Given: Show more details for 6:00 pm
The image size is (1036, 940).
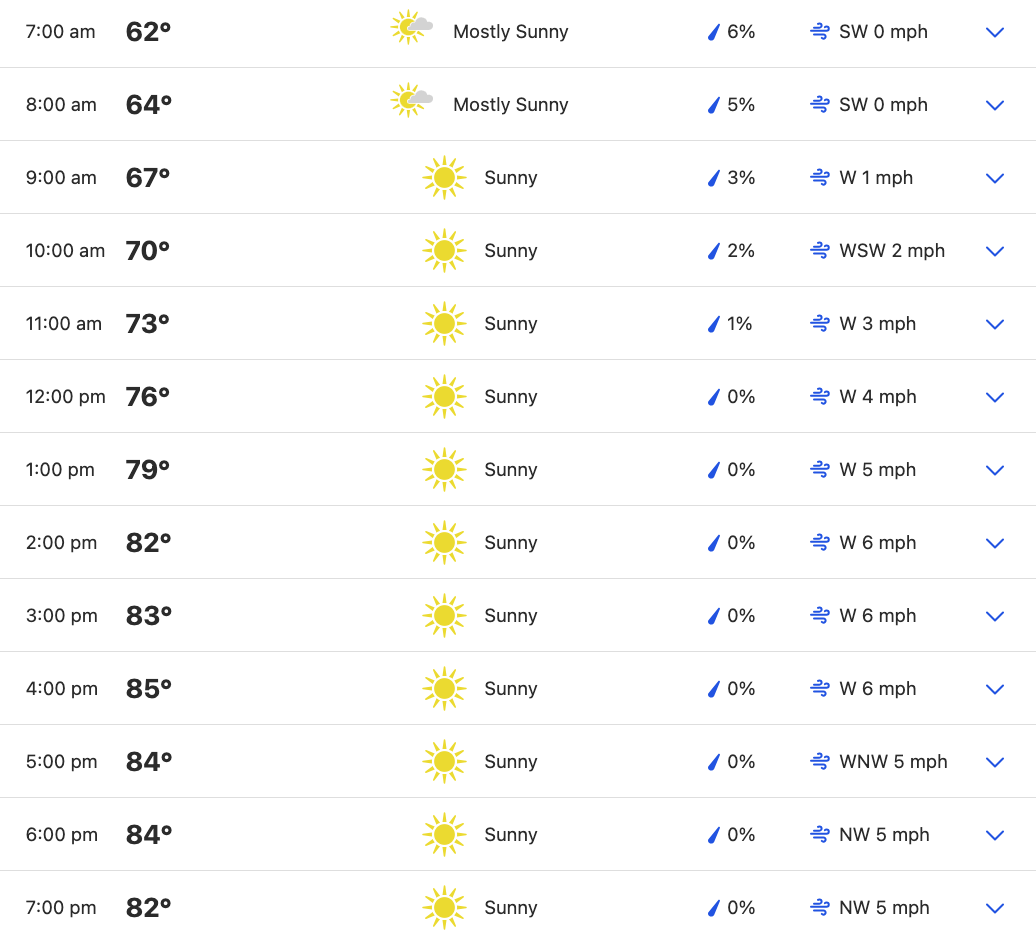Looking at the screenshot, I should tap(994, 835).
